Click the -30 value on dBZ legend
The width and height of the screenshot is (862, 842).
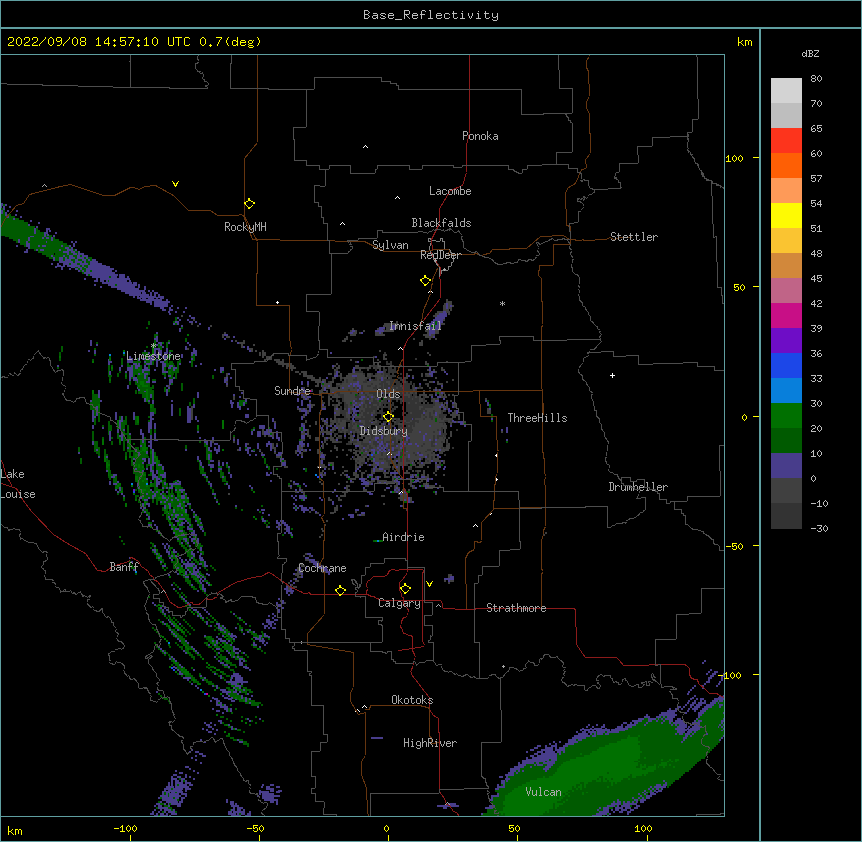coord(819,529)
